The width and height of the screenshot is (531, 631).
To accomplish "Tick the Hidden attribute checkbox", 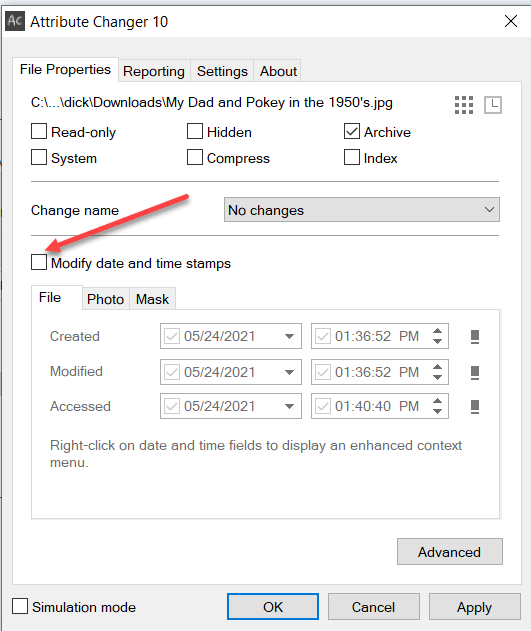I will click(195, 131).
